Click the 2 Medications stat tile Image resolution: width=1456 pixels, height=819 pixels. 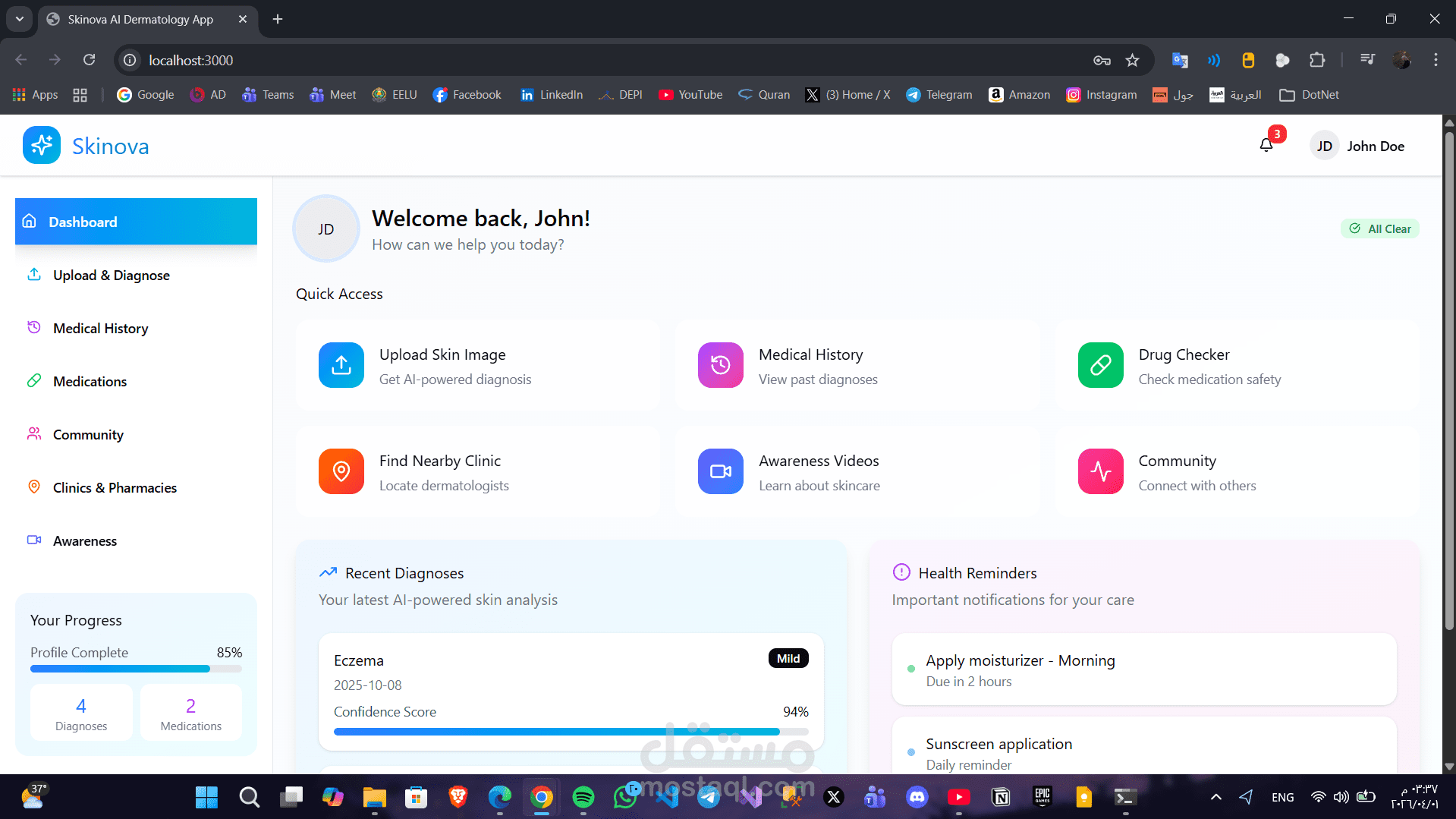pos(191,712)
